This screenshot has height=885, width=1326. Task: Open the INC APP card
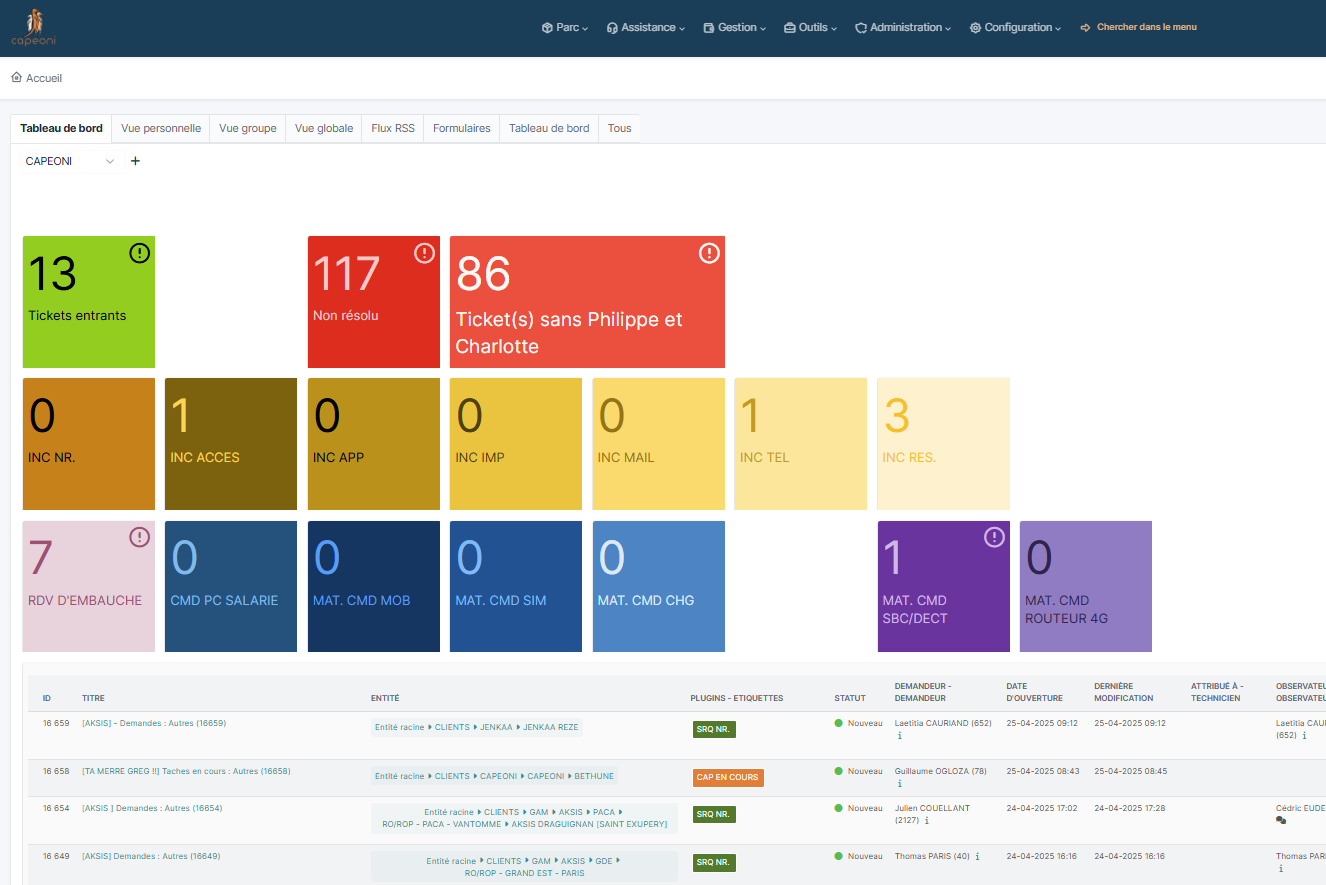click(374, 444)
